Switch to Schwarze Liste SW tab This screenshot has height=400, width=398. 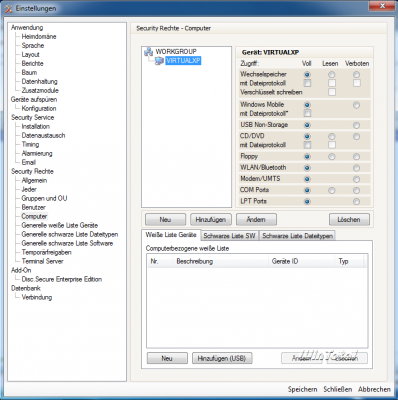229,236
